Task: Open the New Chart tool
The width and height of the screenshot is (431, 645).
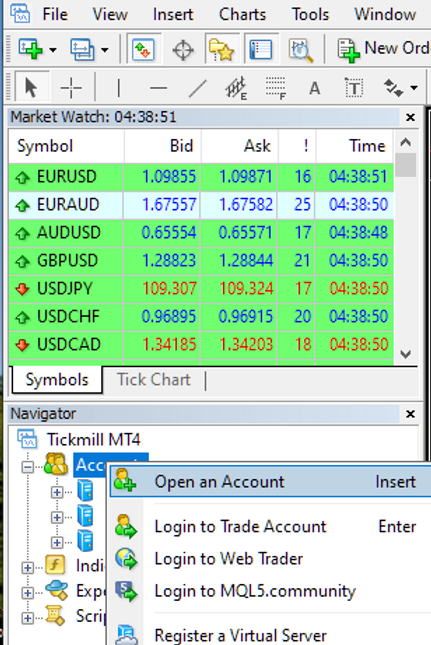Action: pyautogui.click(x=30, y=49)
